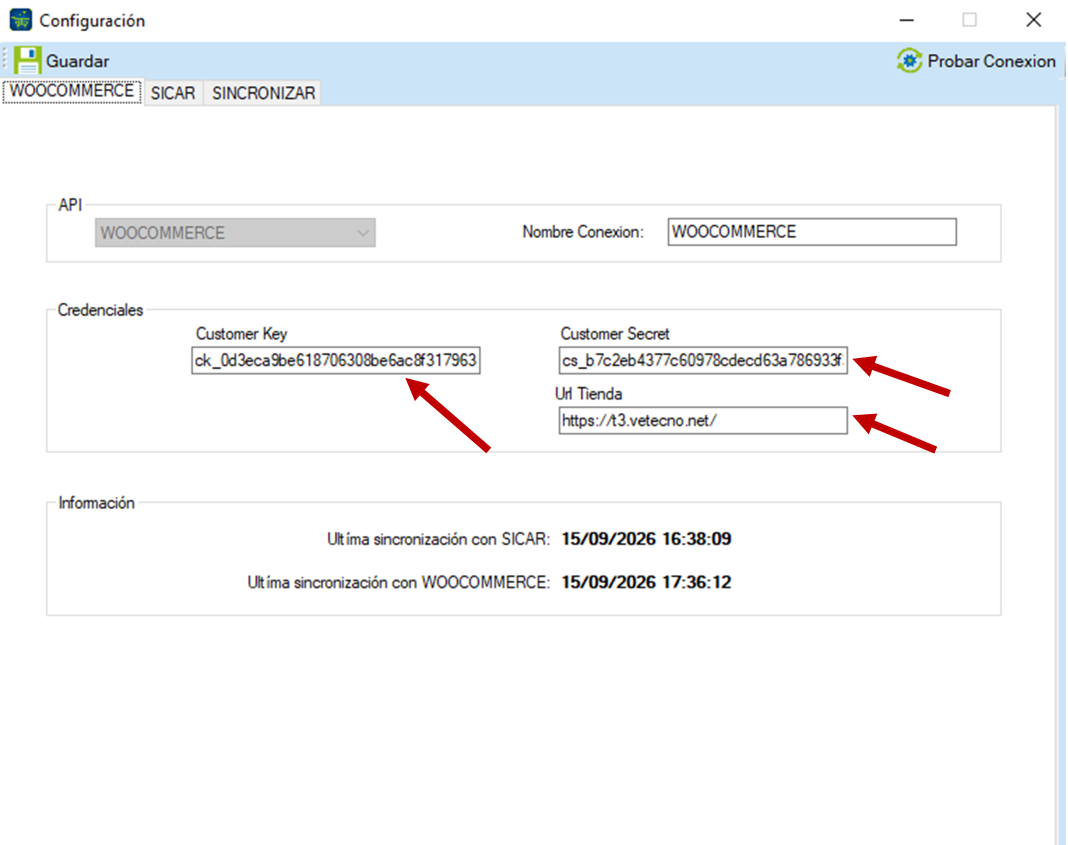Click the Información group title
The height and width of the screenshot is (845, 1068).
click(x=97, y=503)
